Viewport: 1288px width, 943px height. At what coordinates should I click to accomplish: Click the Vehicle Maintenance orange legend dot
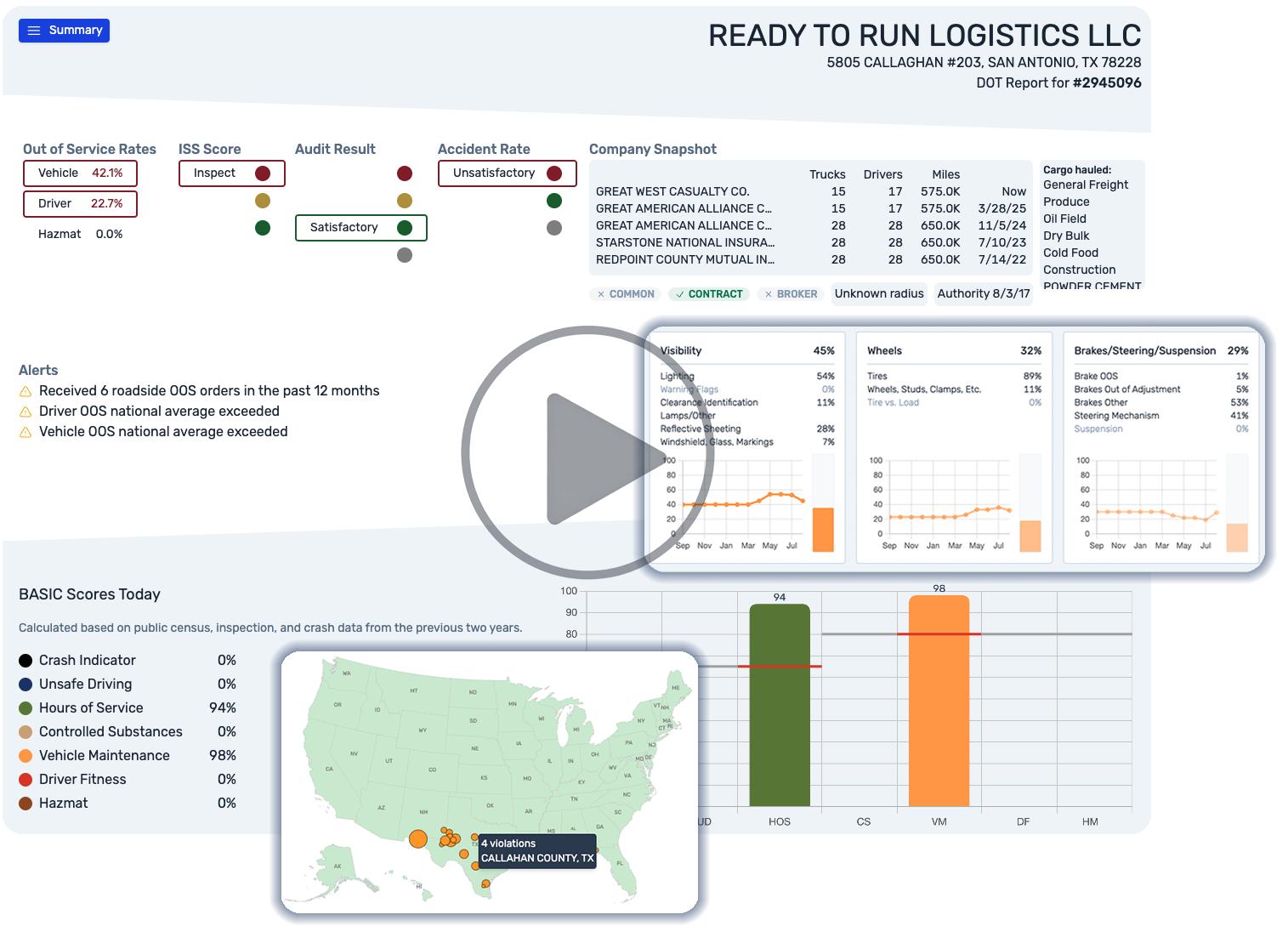tap(26, 756)
